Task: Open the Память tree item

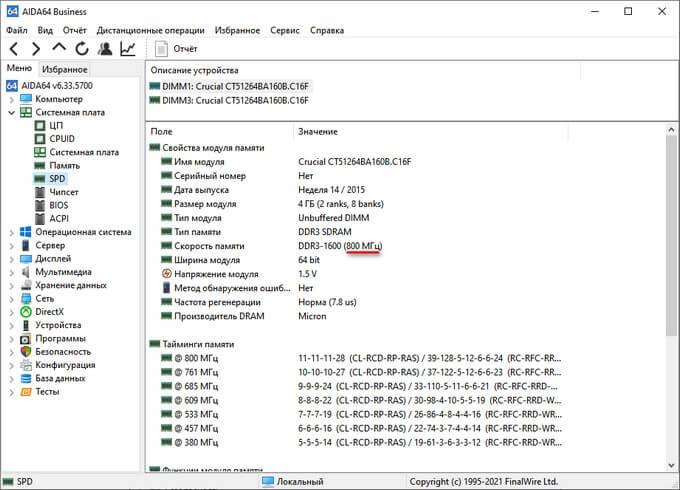Action: (x=57, y=166)
